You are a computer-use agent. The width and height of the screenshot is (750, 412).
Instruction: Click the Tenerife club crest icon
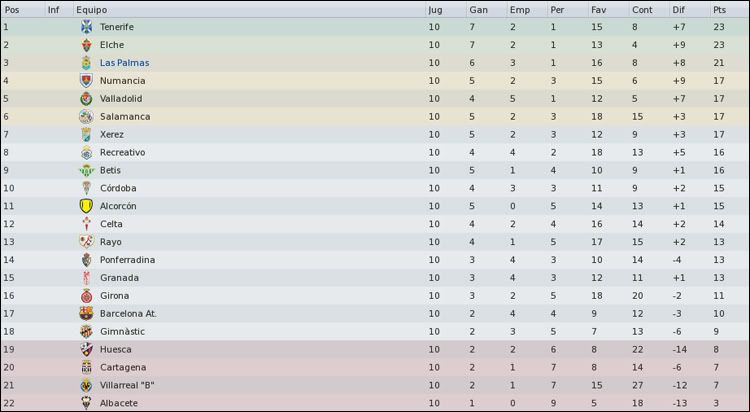click(x=86, y=27)
